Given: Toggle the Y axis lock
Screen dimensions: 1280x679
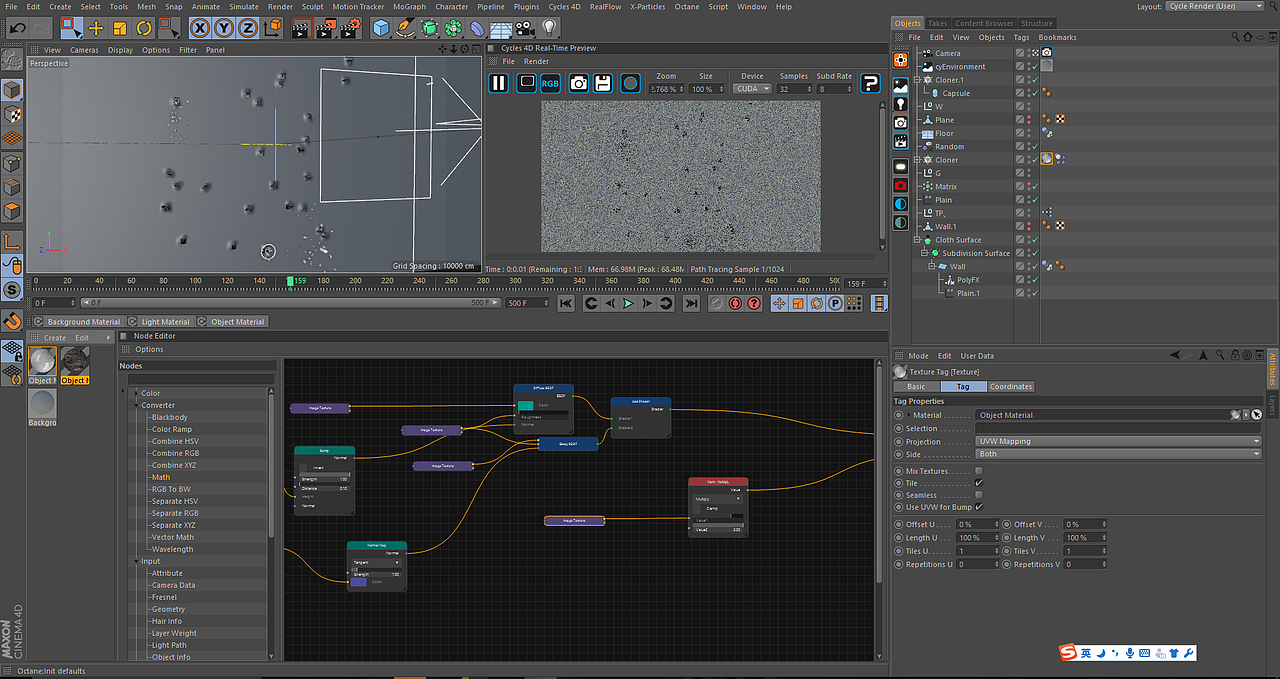Looking at the screenshot, I should click(225, 28).
